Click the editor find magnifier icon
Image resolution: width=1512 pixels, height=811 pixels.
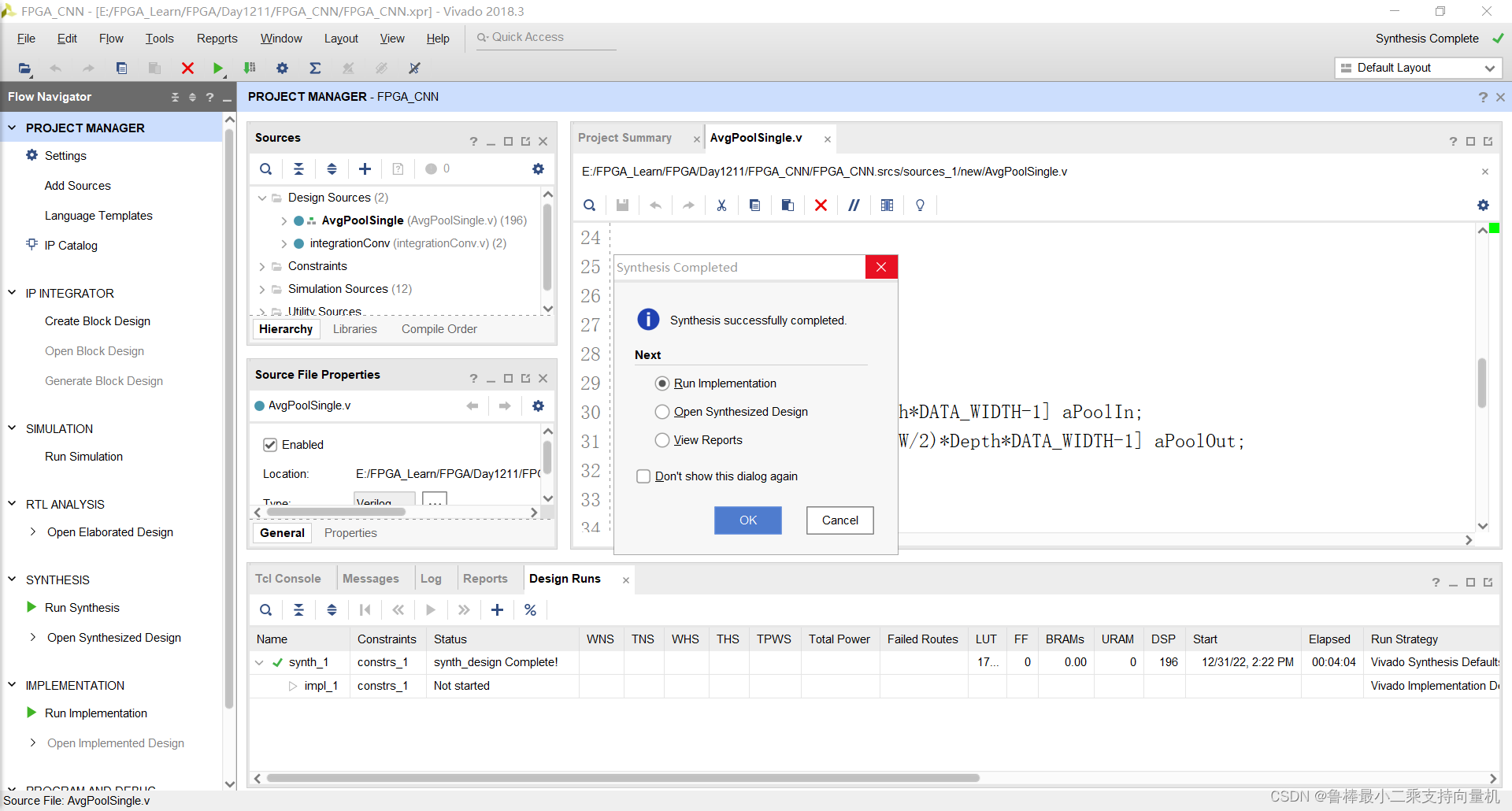pos(589,206)
